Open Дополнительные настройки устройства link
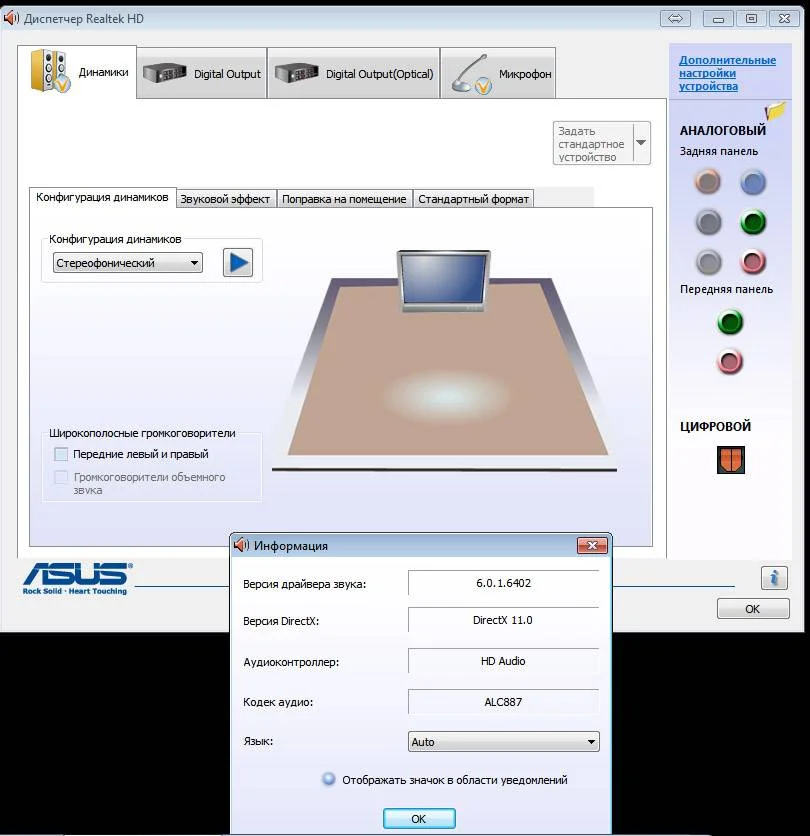810x836 pixels. [x=727, y=73]
